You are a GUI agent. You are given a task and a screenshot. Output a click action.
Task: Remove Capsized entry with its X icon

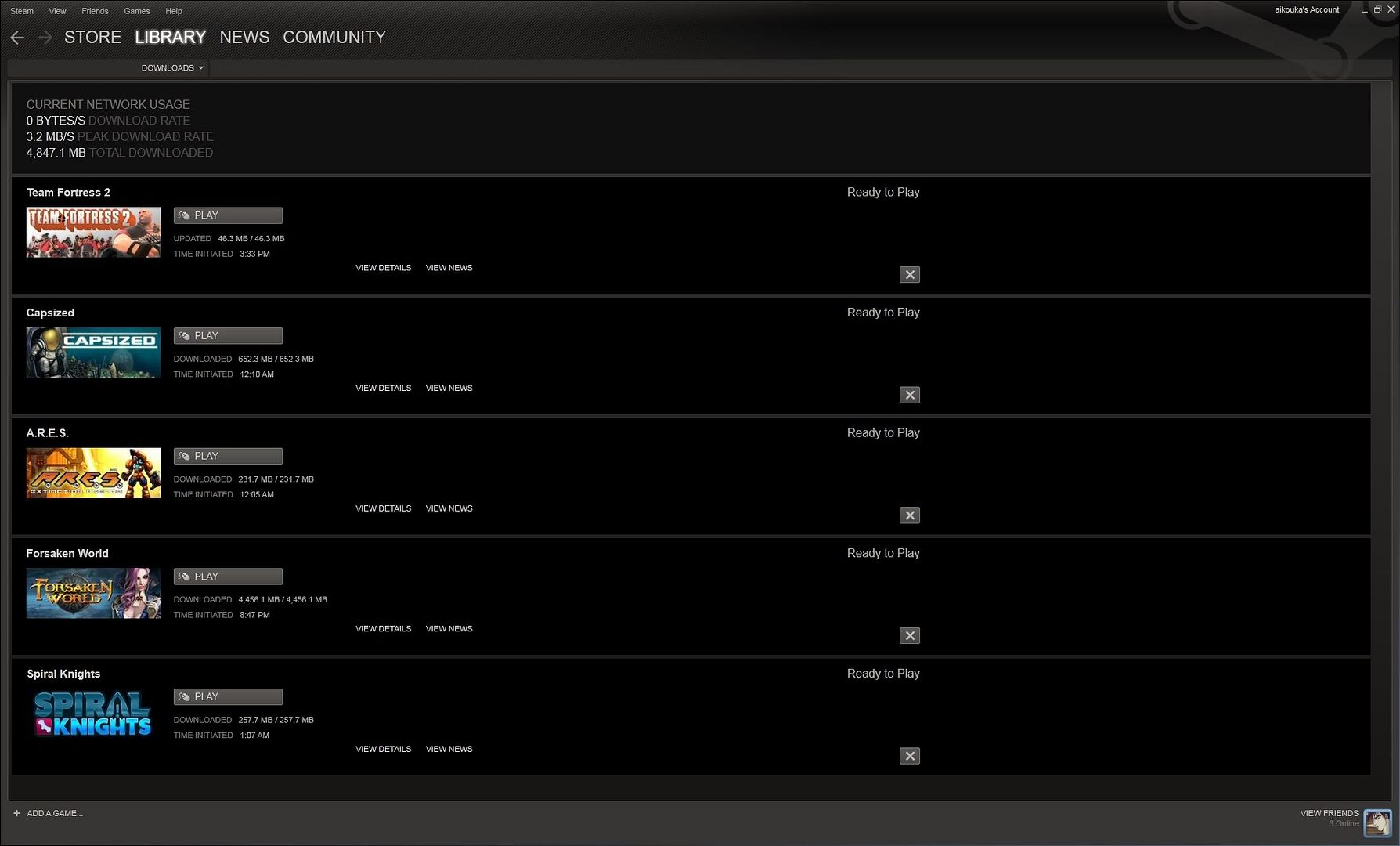[909, 396]
